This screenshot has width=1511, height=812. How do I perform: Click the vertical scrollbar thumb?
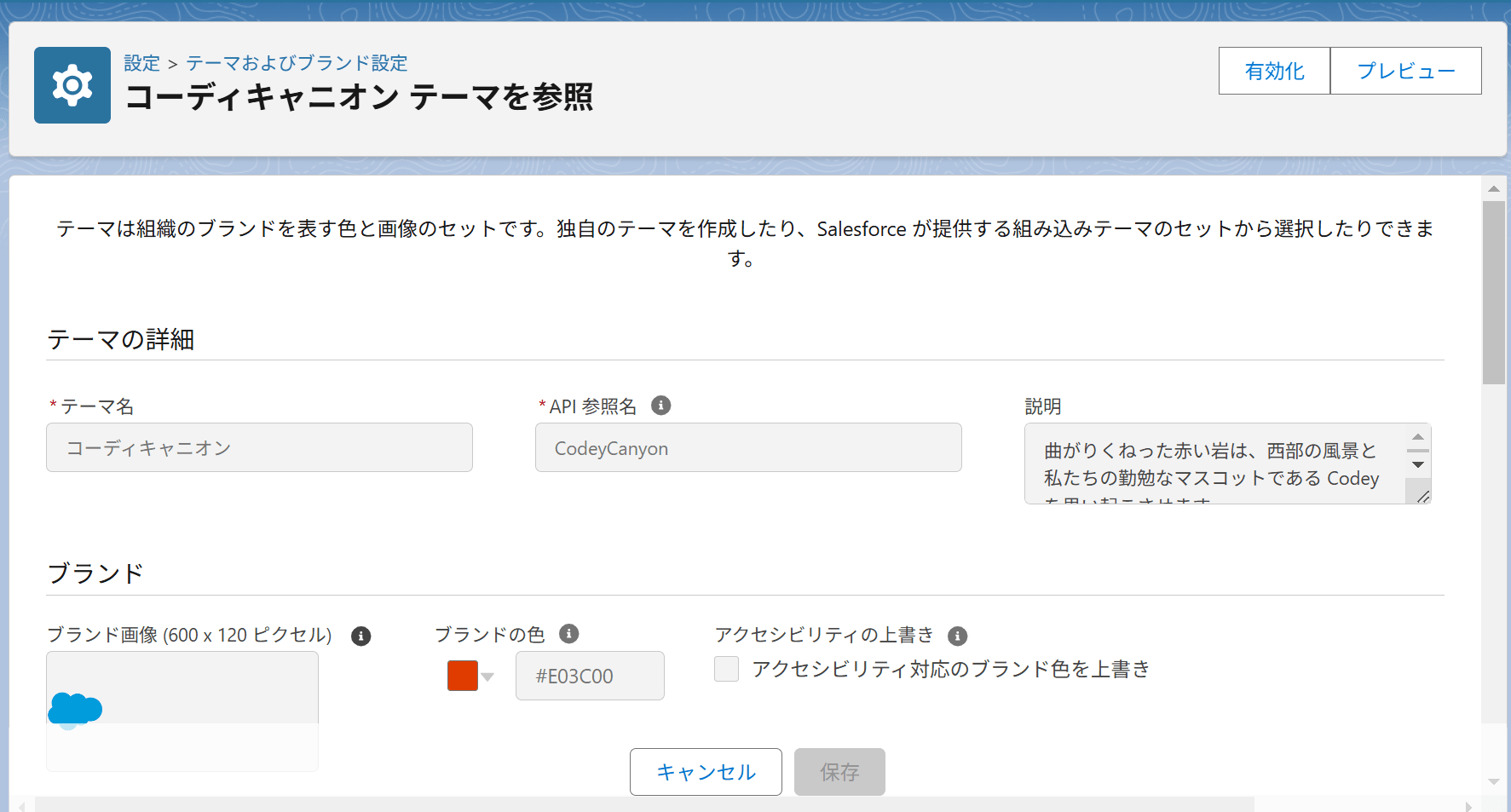[x=1494, y=292]
